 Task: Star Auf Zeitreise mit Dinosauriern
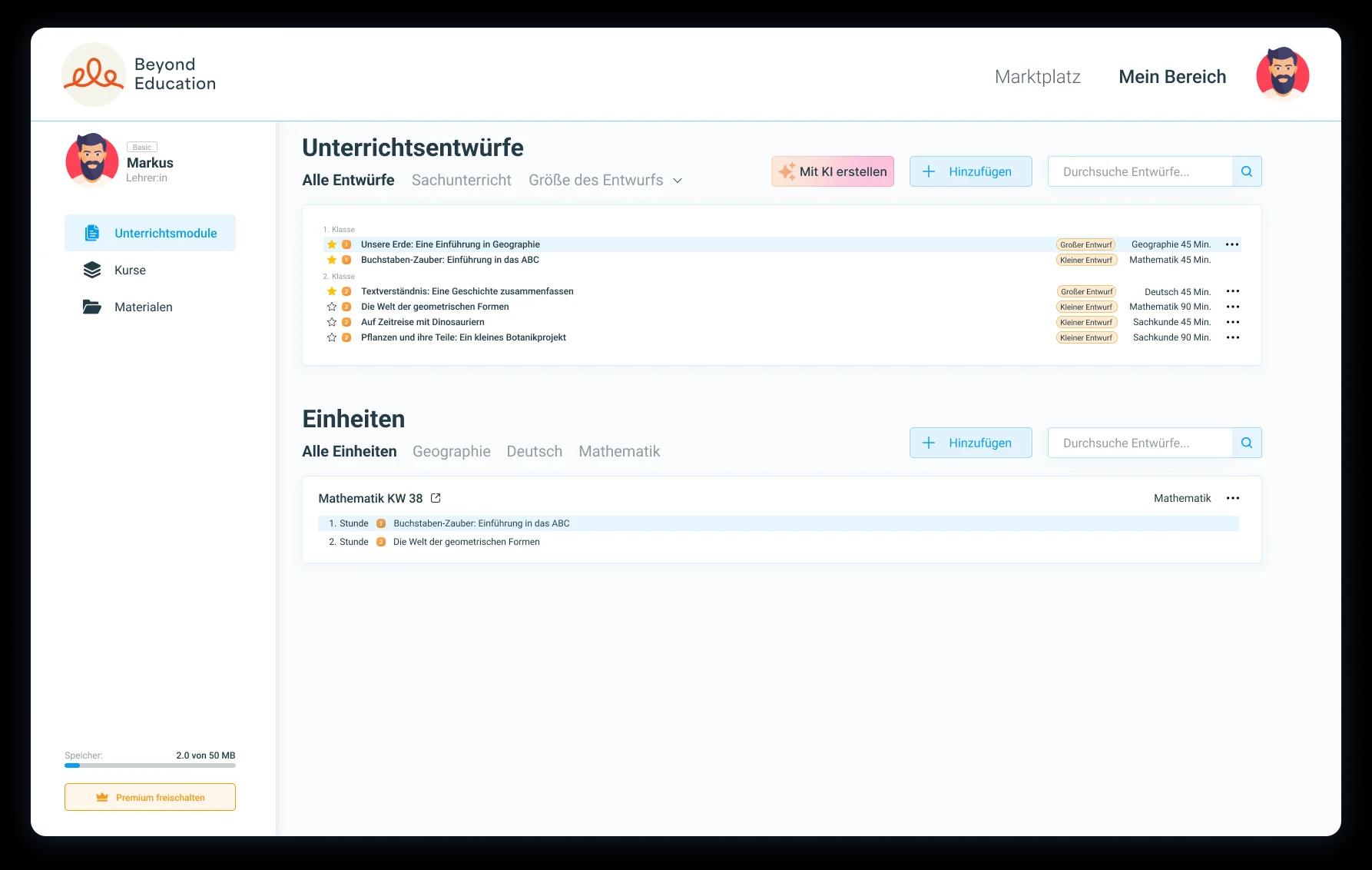332,322
